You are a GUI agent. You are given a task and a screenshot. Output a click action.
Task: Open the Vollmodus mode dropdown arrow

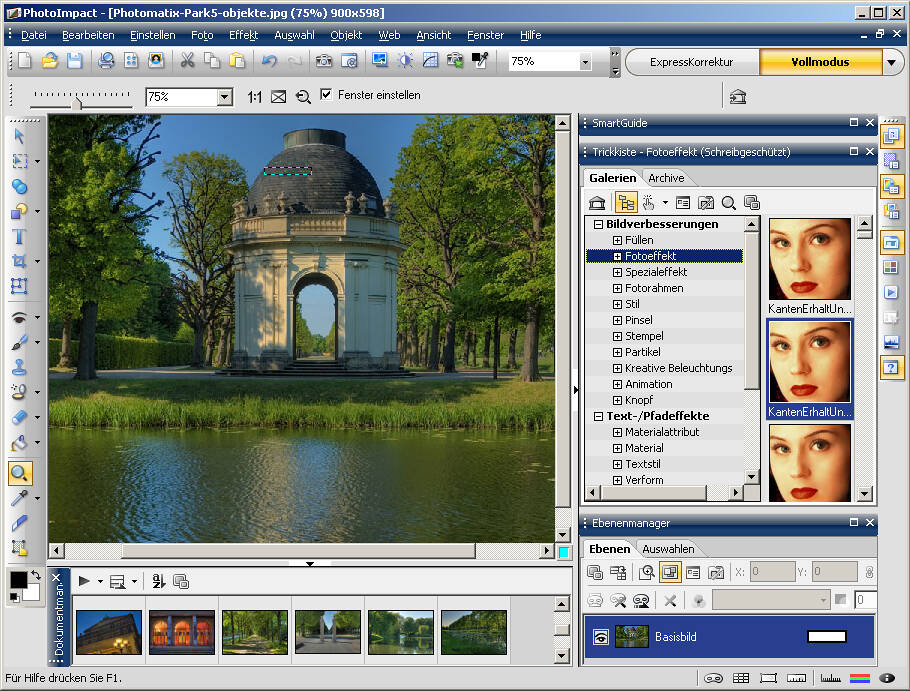point(892,61)
